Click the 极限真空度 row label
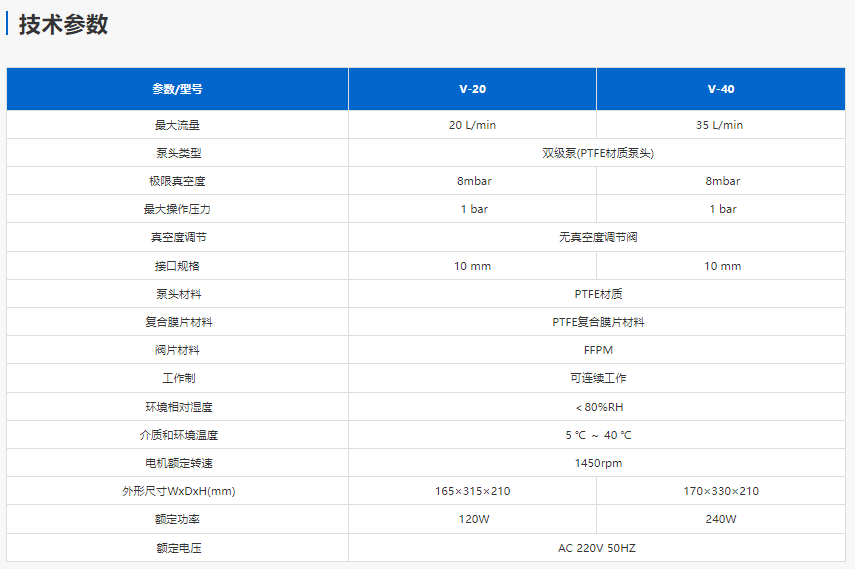 tap(177, 181)
